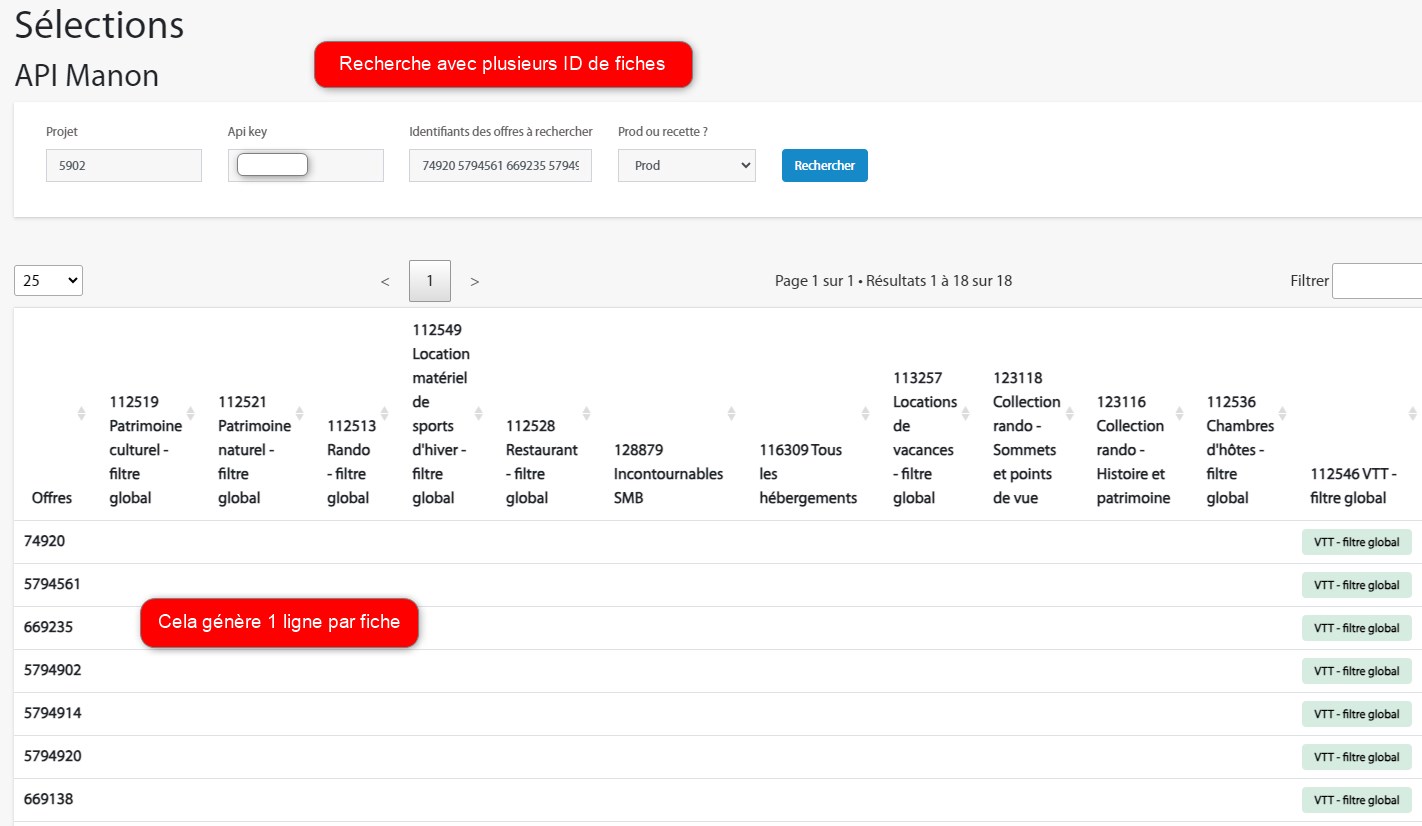Go to the next results page arrow
The image size is (1422, 826).
474,282
